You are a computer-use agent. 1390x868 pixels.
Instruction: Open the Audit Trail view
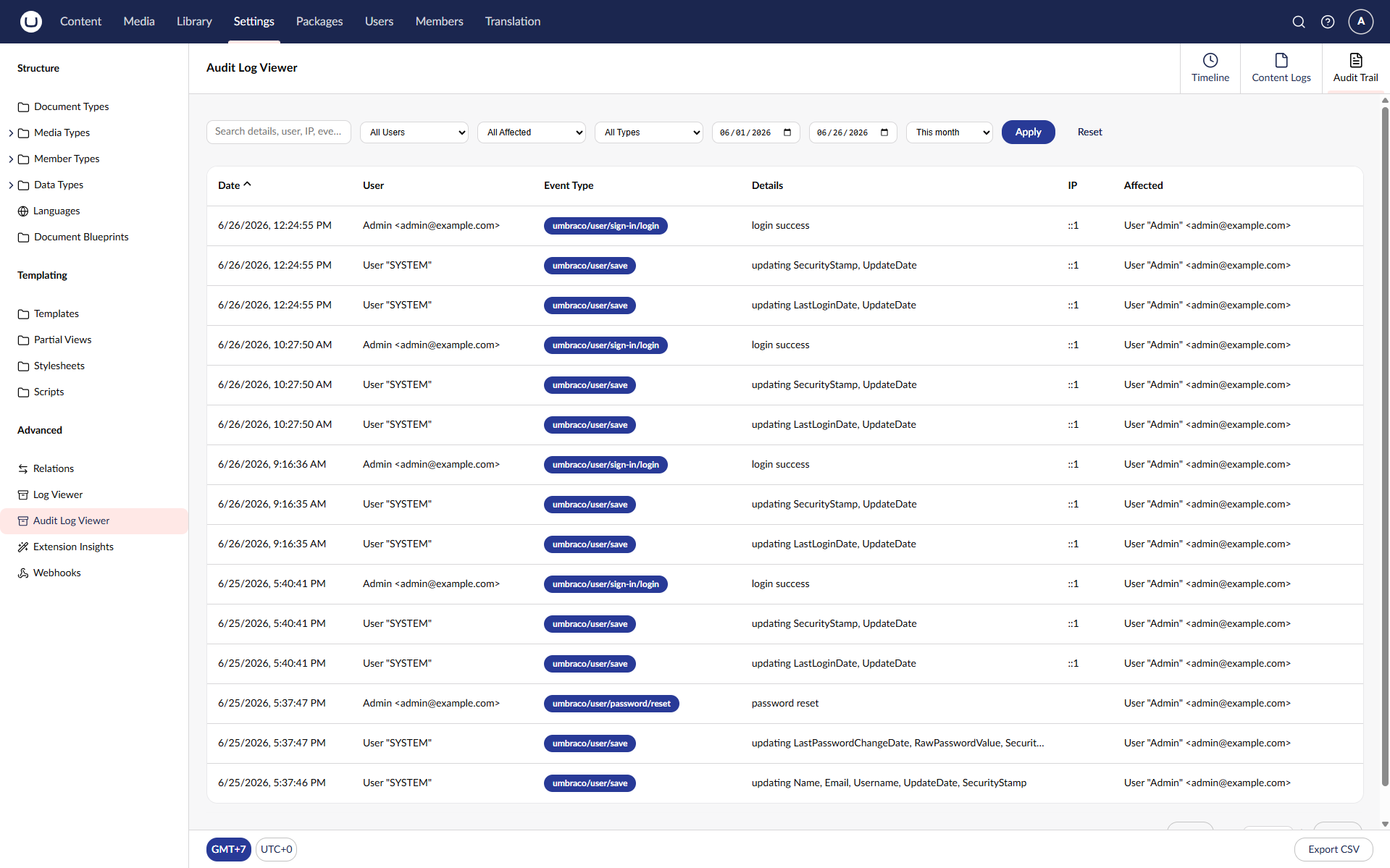pyautogui.click(x=1356, y=68)
